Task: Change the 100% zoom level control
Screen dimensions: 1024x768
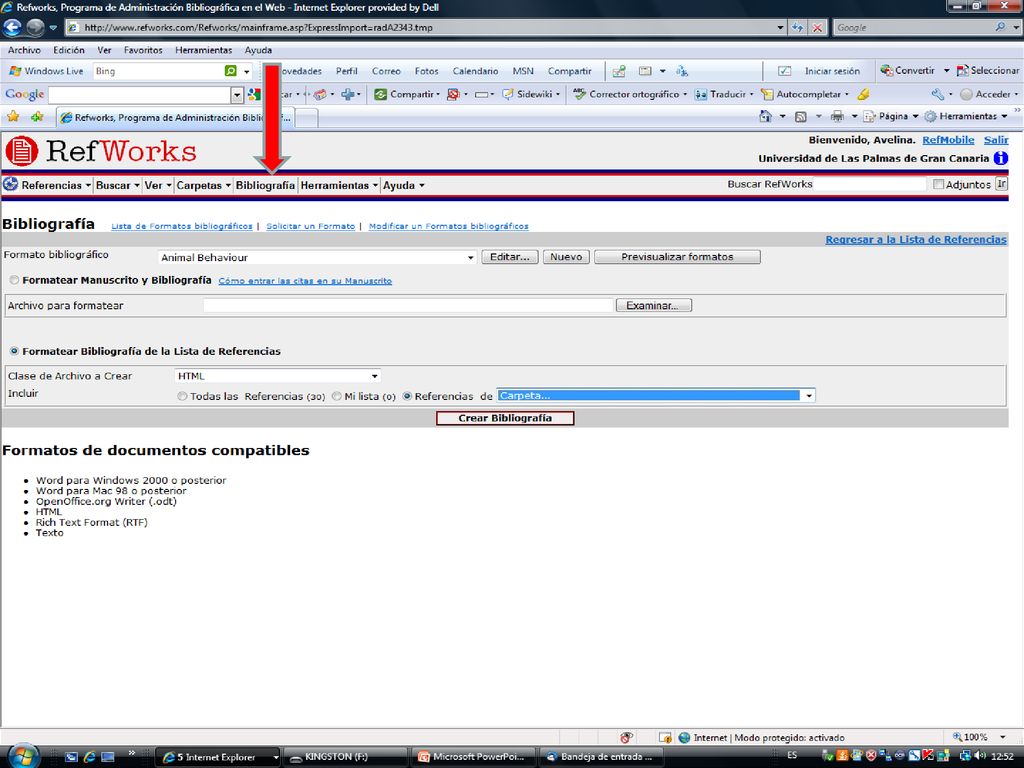Action: pos(979,737)
